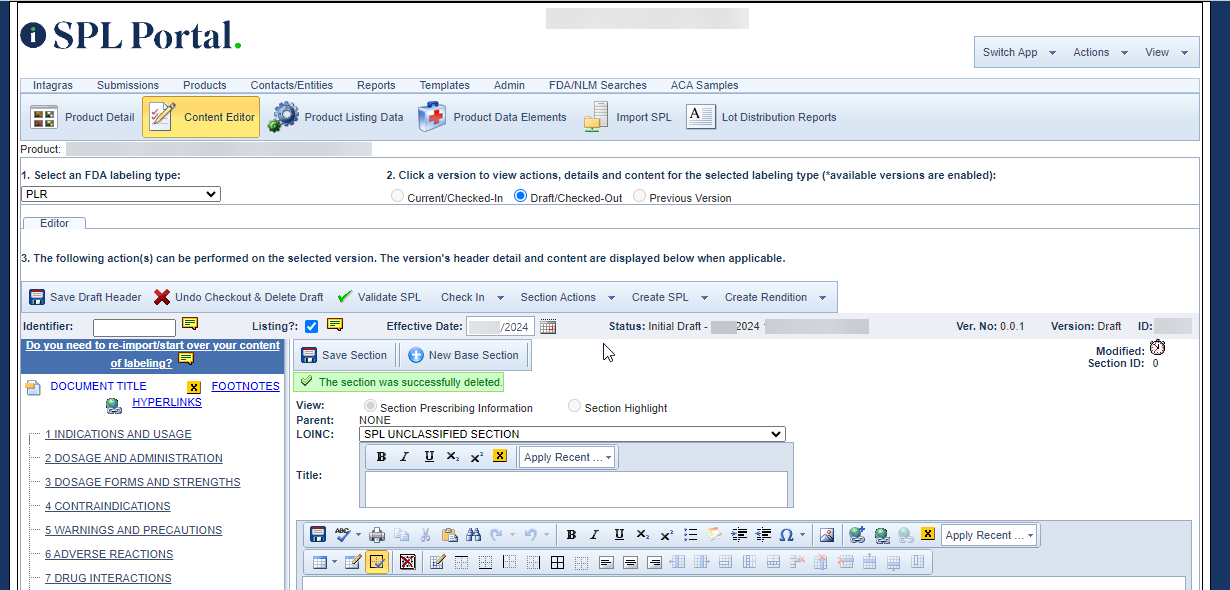Insert bullet list in editor
The height and width of the screenshot is (590, 1230).
tap(691, 535)
